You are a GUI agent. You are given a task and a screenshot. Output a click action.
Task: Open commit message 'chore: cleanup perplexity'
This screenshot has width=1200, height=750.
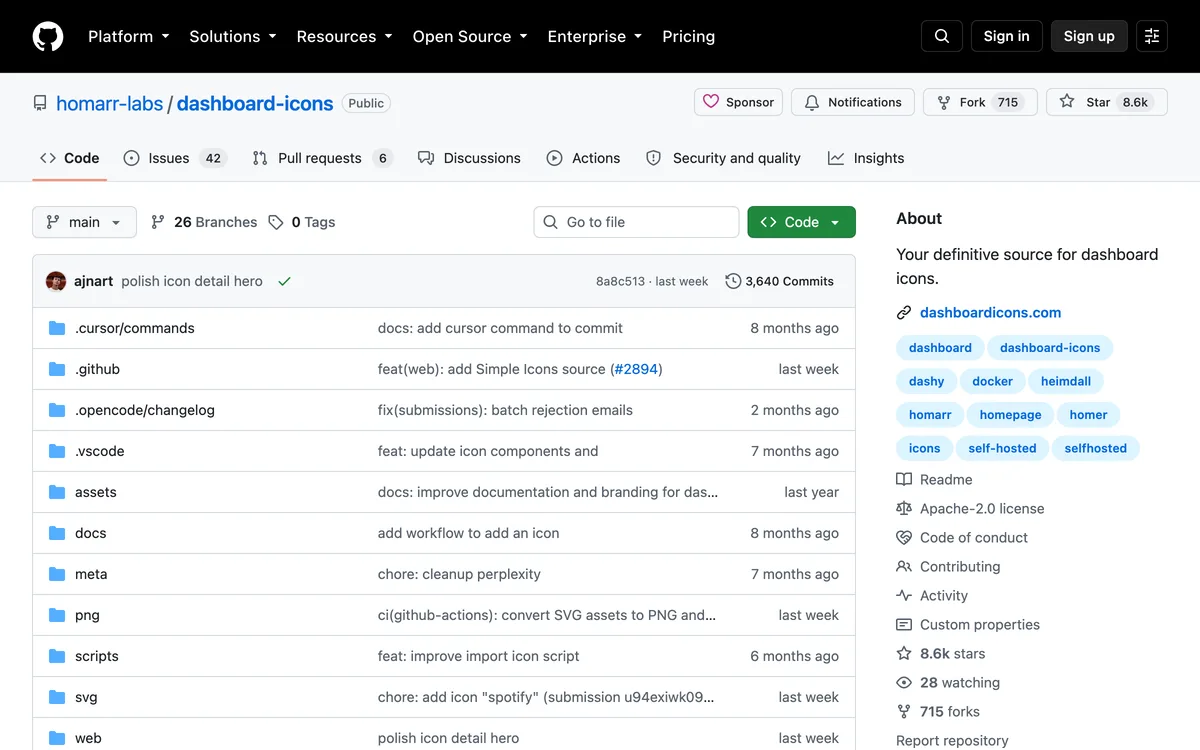click(x=459, y=574)
